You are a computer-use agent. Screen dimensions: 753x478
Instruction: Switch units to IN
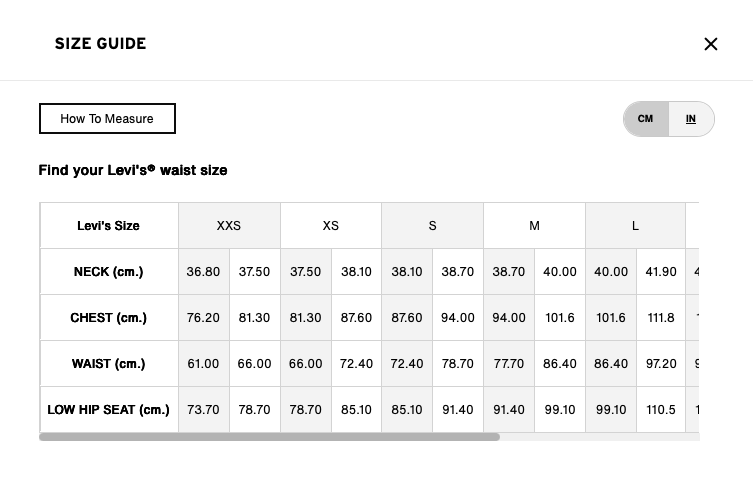[x=691, y=119]
